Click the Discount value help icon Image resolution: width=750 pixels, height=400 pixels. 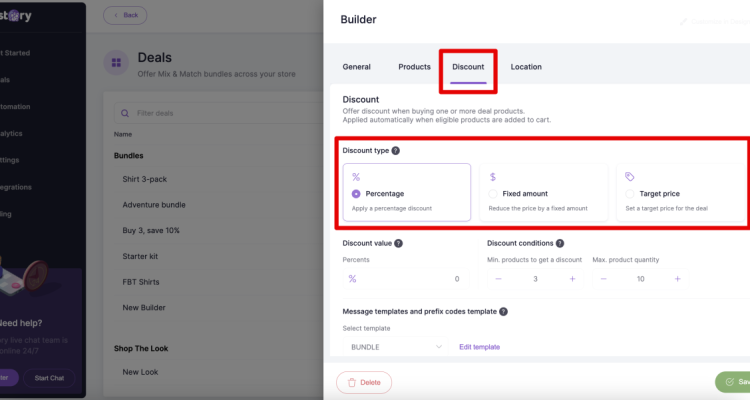[399, 243]
